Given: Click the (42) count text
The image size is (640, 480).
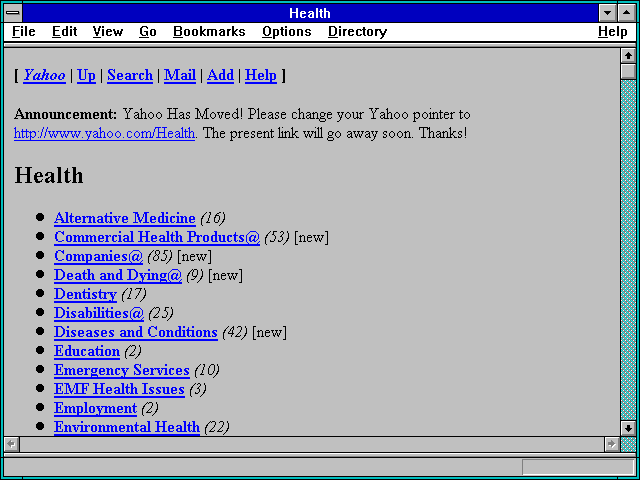Looking at the screenshot, I should 235,333.
